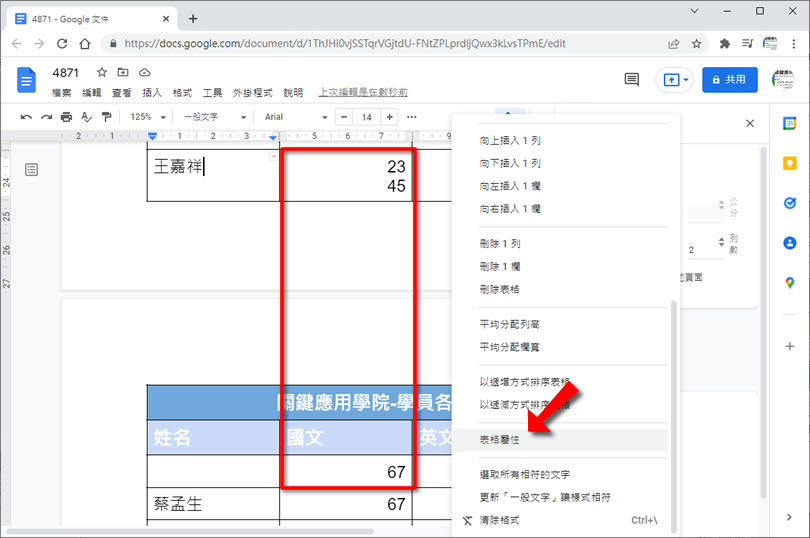Open the 說明 menu
This screenshot has width=810, height=538.
pos(293,93)
